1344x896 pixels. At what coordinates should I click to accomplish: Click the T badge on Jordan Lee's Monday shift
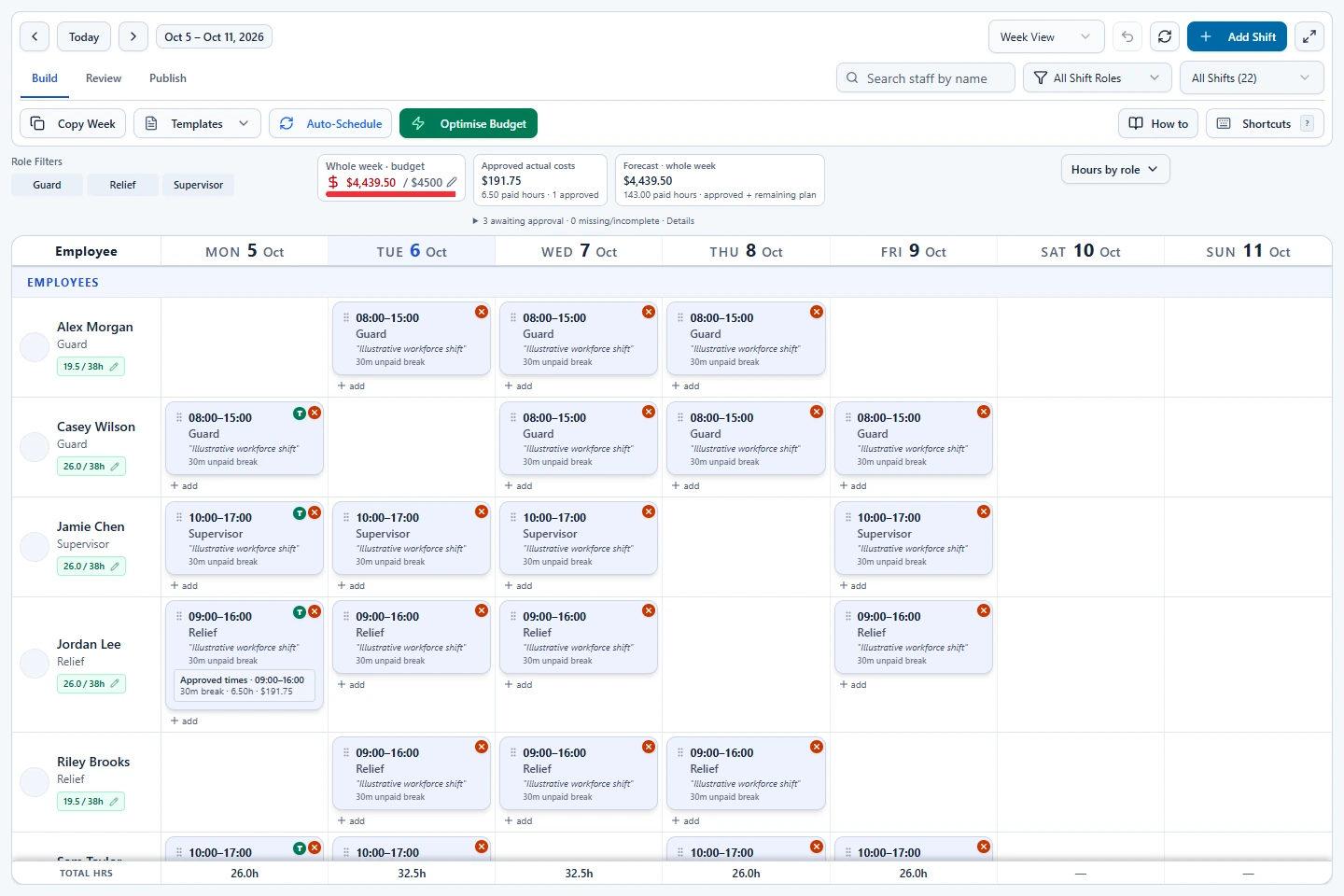point(300,611)
